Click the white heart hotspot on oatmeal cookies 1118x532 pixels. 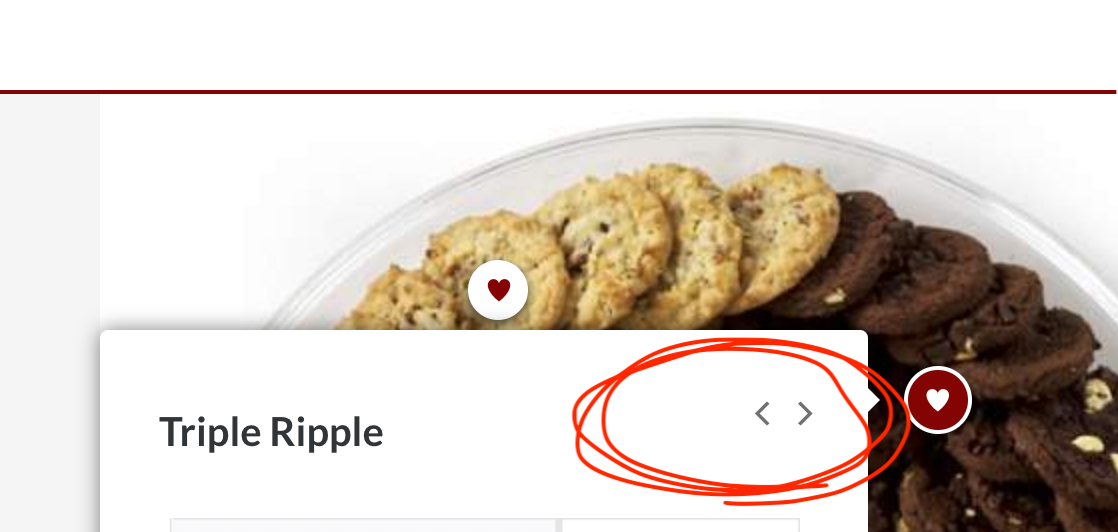coord(498,290)
